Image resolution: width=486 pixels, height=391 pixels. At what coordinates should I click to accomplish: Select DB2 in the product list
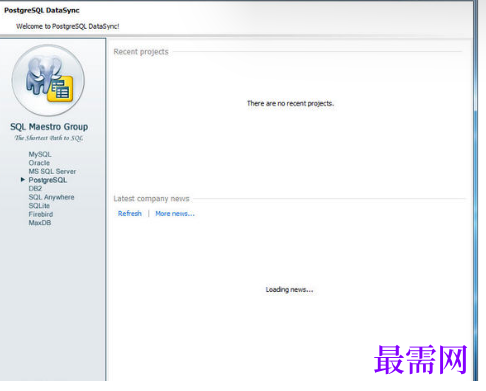(x=35, y=189)
